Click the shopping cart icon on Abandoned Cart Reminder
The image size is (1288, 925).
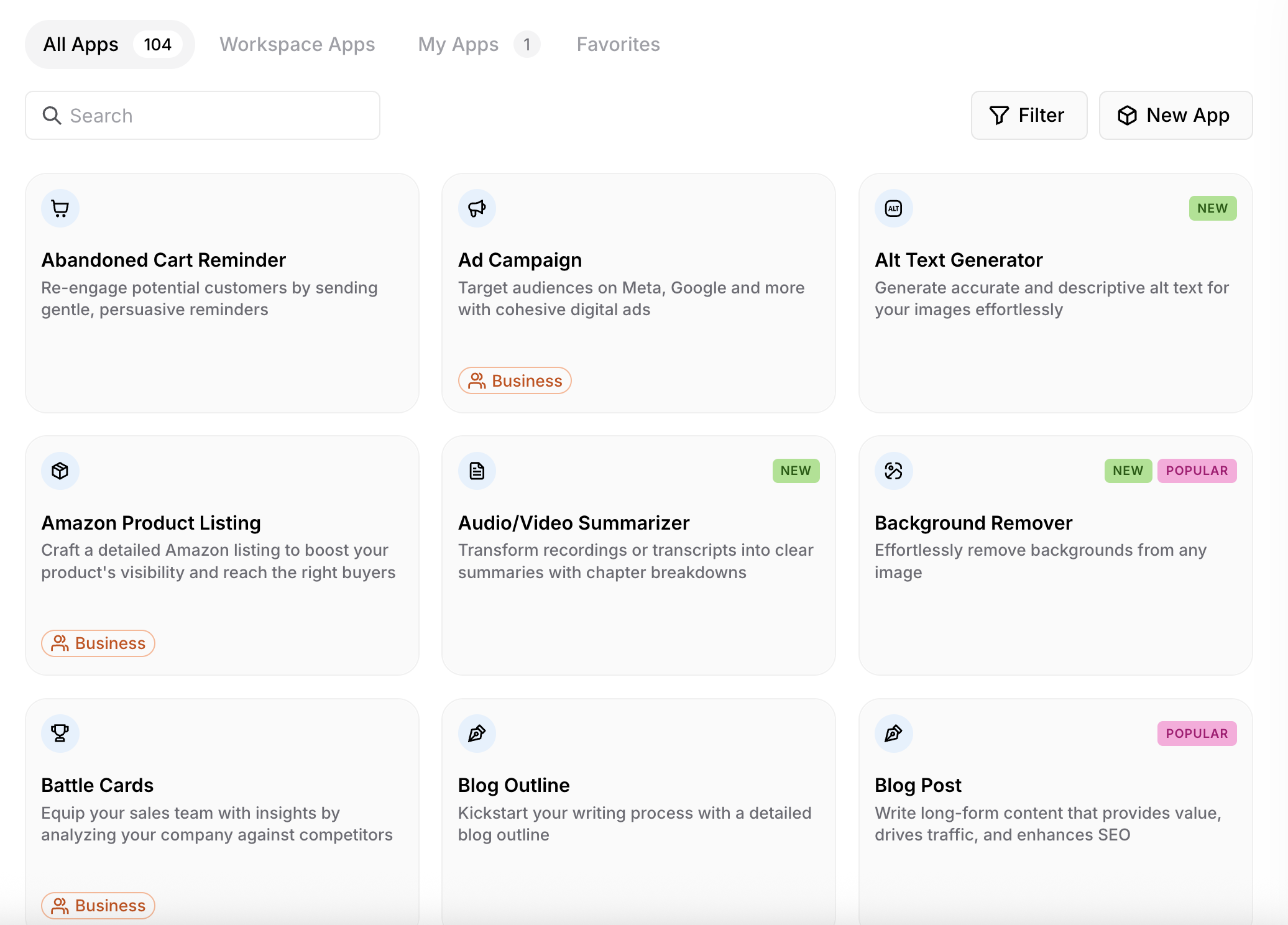(x=60, y=208)
